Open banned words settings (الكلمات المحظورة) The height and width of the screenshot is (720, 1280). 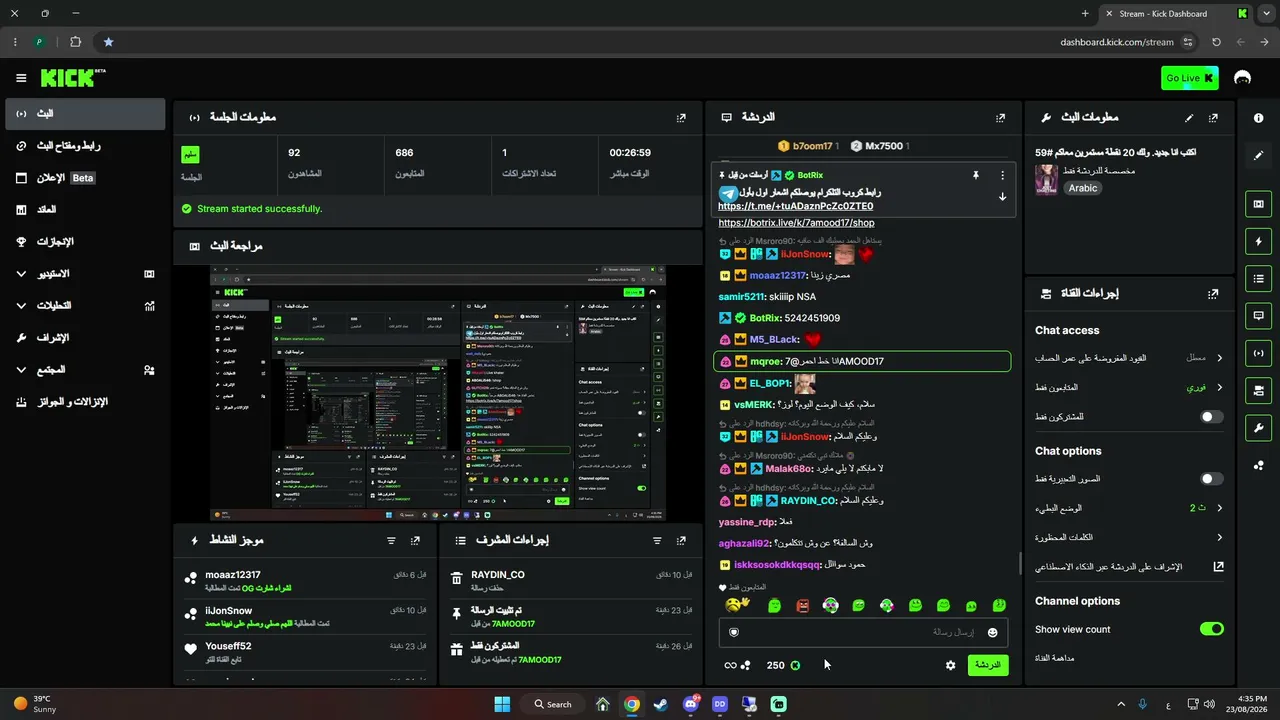click(1129, 537)
